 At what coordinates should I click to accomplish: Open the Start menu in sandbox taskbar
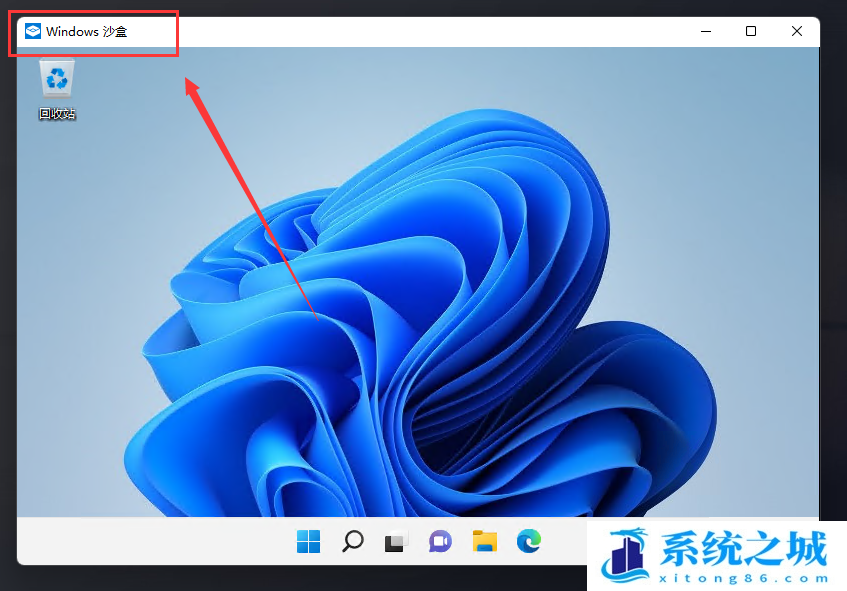[x=308, y=541]
